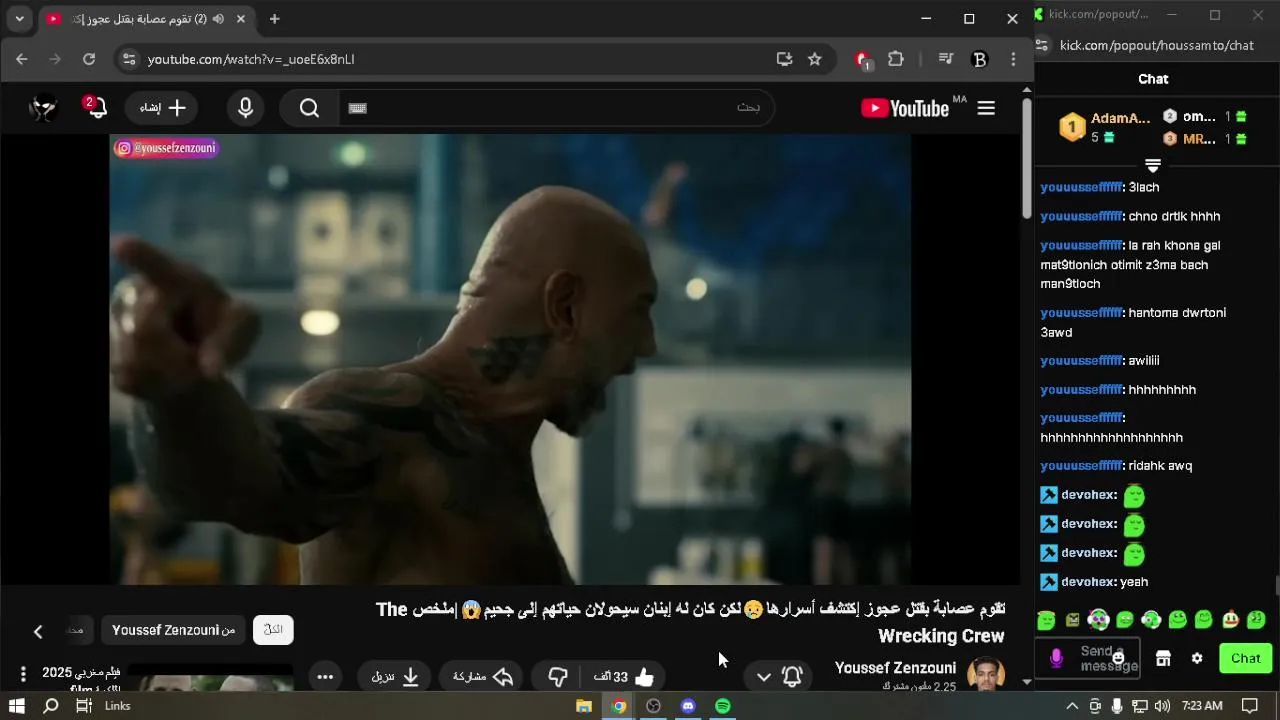Download the video (تنزيل) button

[x=395, y=677]
